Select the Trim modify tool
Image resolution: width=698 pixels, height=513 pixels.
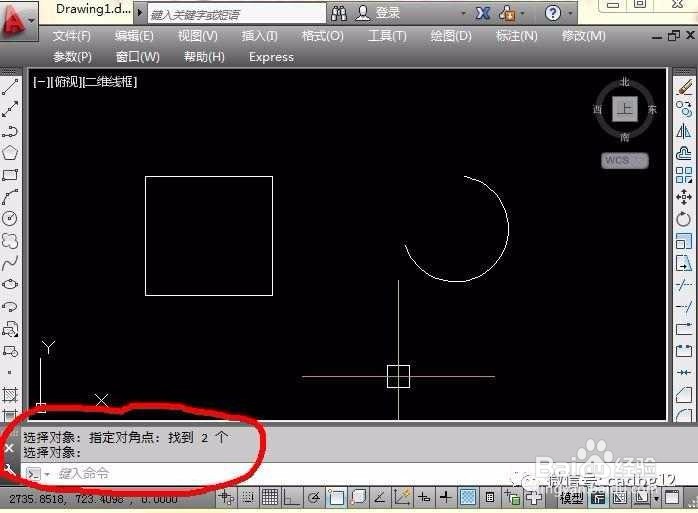tap(684, 285)
